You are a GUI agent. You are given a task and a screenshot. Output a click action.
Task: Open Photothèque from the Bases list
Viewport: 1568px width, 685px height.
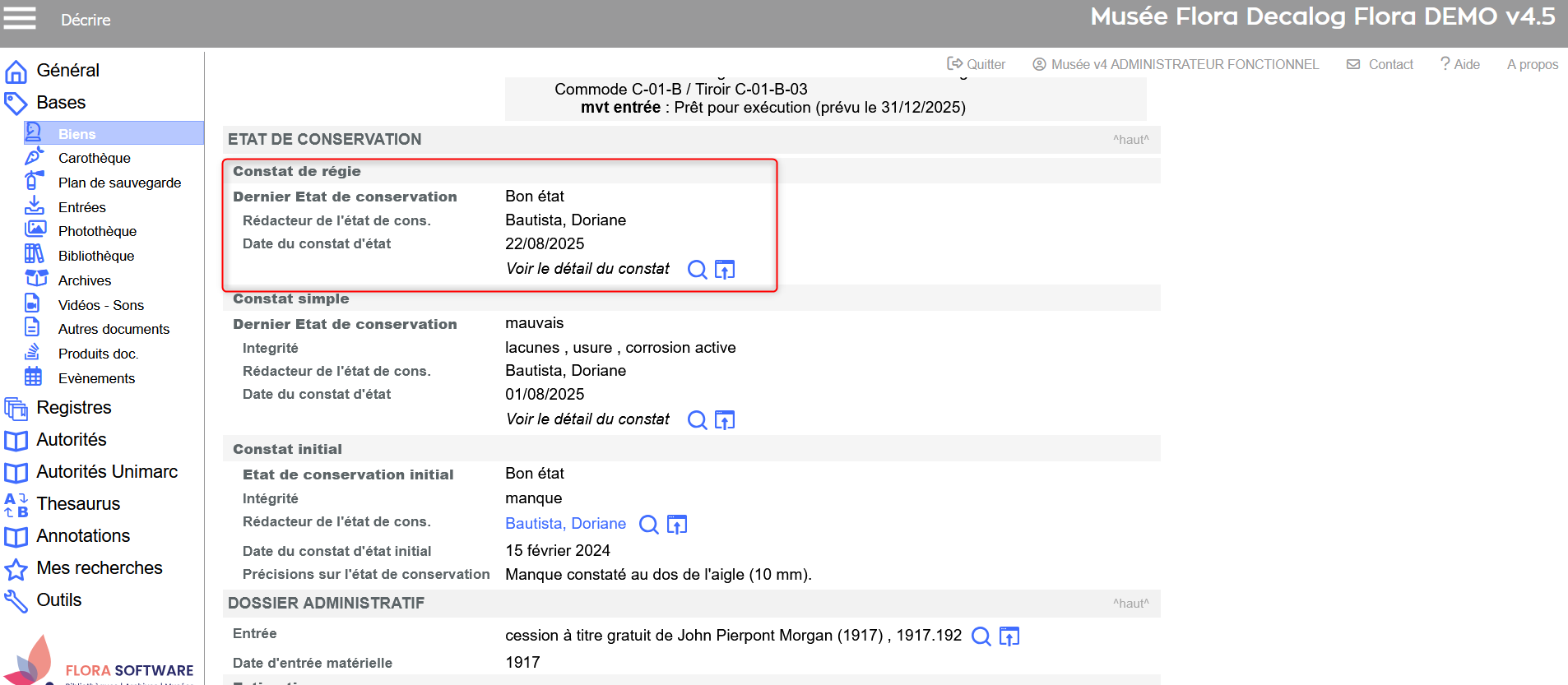coord(97,231)
